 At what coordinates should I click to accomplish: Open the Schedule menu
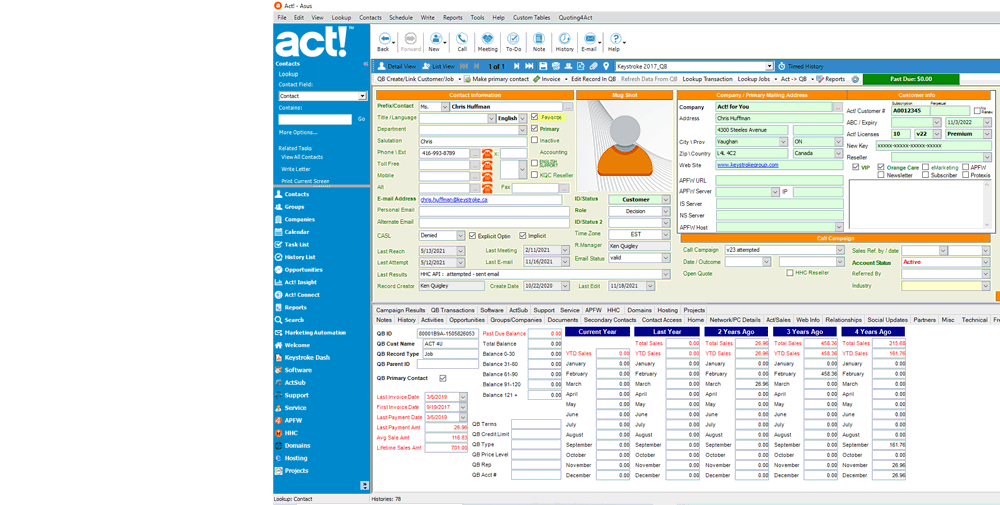(401, 18)
